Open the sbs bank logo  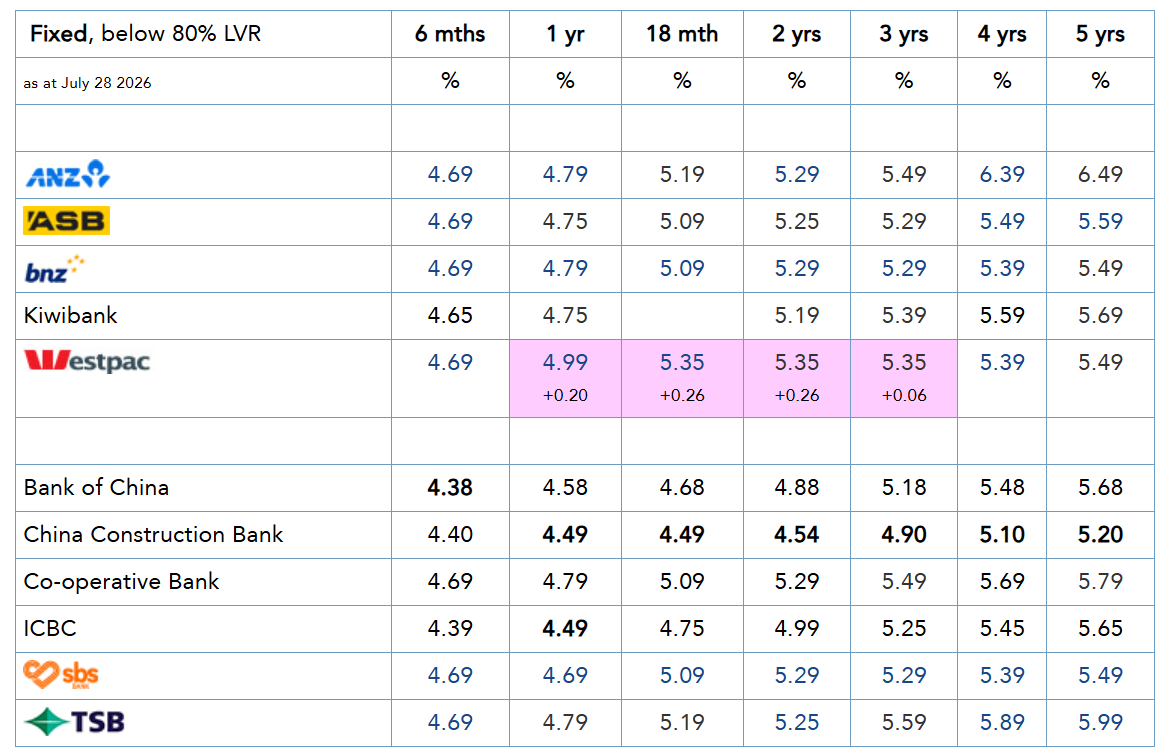(x=61, y=675)
